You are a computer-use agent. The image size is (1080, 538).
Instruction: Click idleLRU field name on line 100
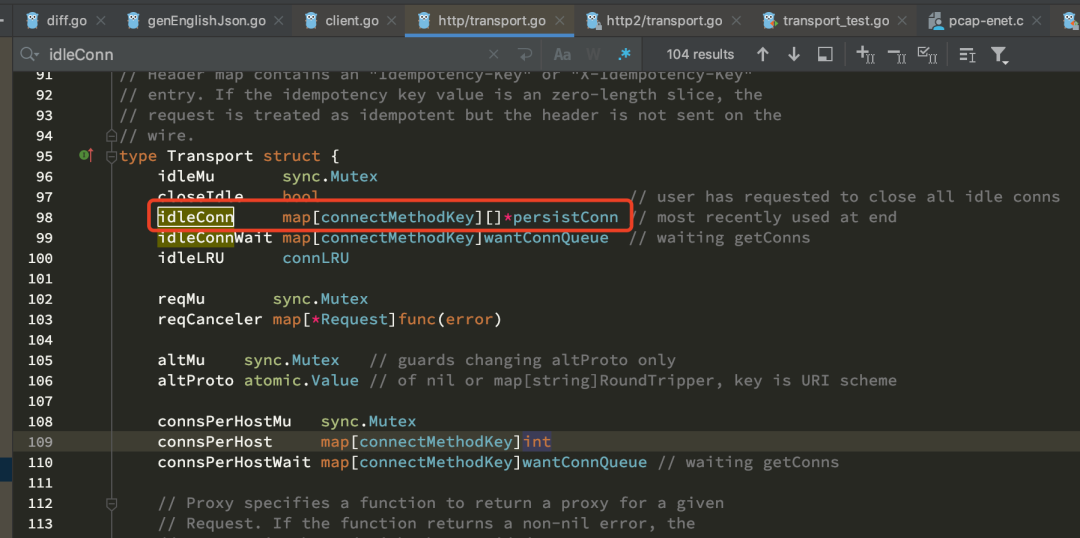click(x=191, y=259)
